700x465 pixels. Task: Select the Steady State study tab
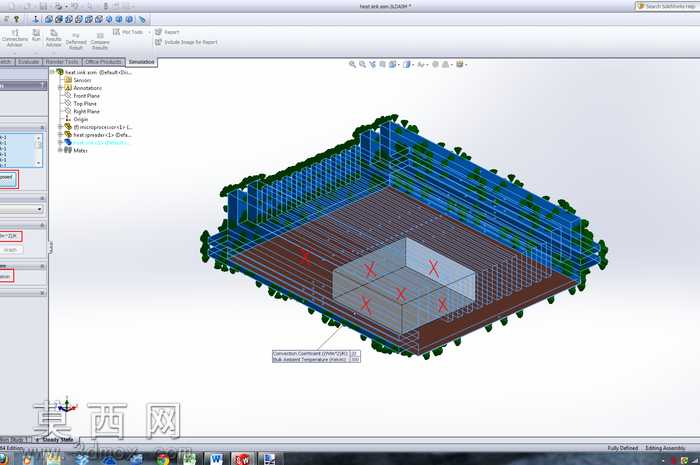54,439
